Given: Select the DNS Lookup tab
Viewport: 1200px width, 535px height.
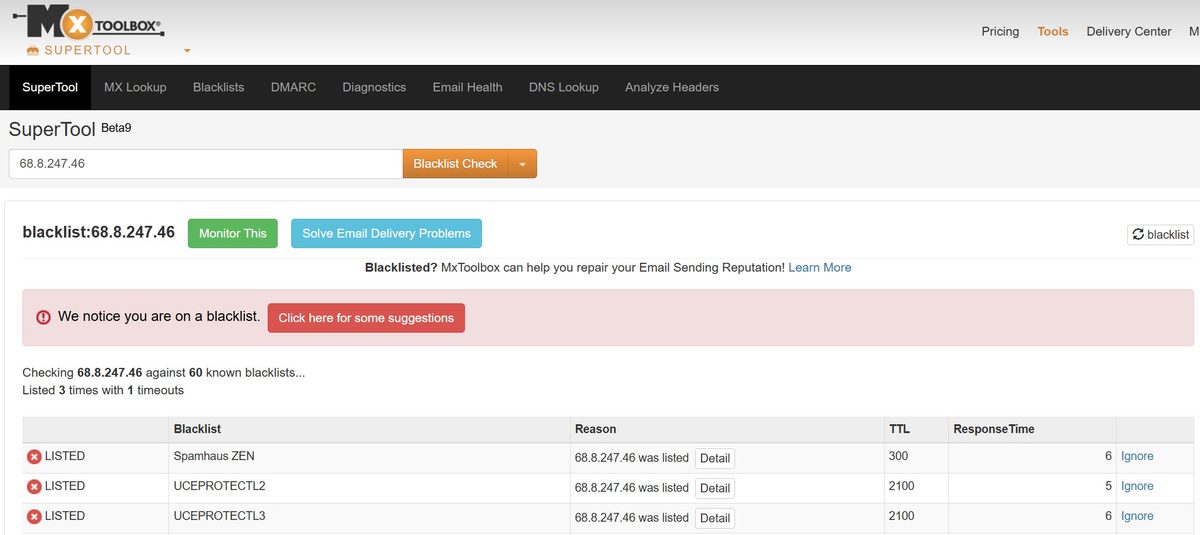Looking at the screenshot, I should click(564, 87).
